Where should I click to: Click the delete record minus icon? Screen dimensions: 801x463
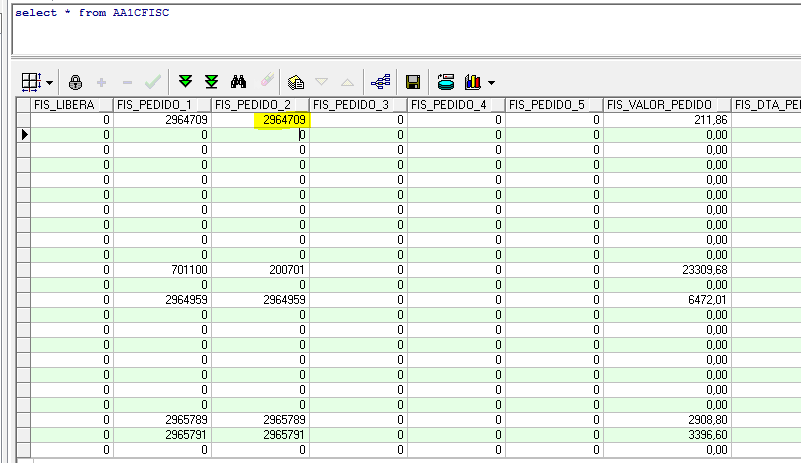point(127,82)
